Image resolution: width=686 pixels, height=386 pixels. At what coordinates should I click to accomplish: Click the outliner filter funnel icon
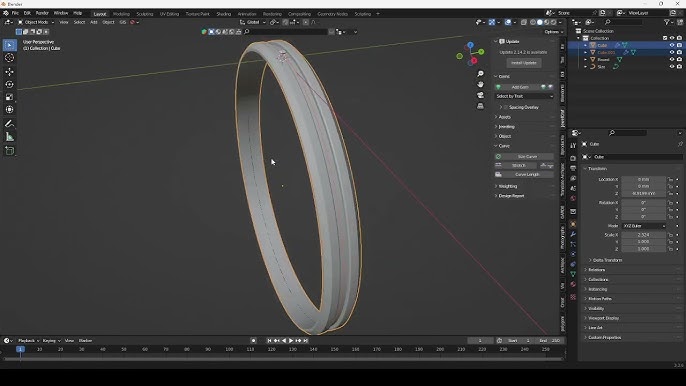[667, 22]
